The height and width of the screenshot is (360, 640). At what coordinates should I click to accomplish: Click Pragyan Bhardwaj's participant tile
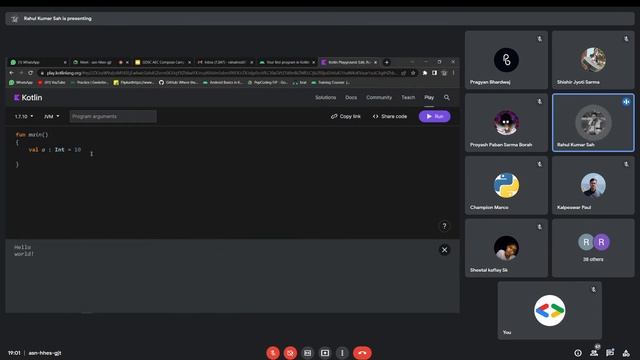[x=506, y=60]
